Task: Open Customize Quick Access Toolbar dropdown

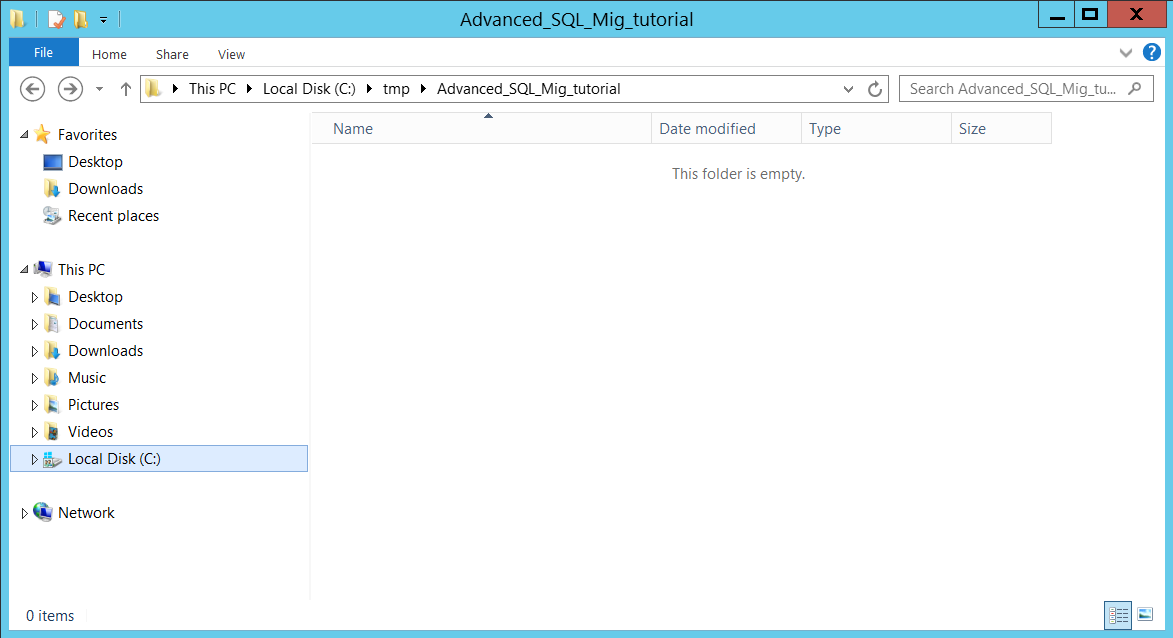Action: 103,20
